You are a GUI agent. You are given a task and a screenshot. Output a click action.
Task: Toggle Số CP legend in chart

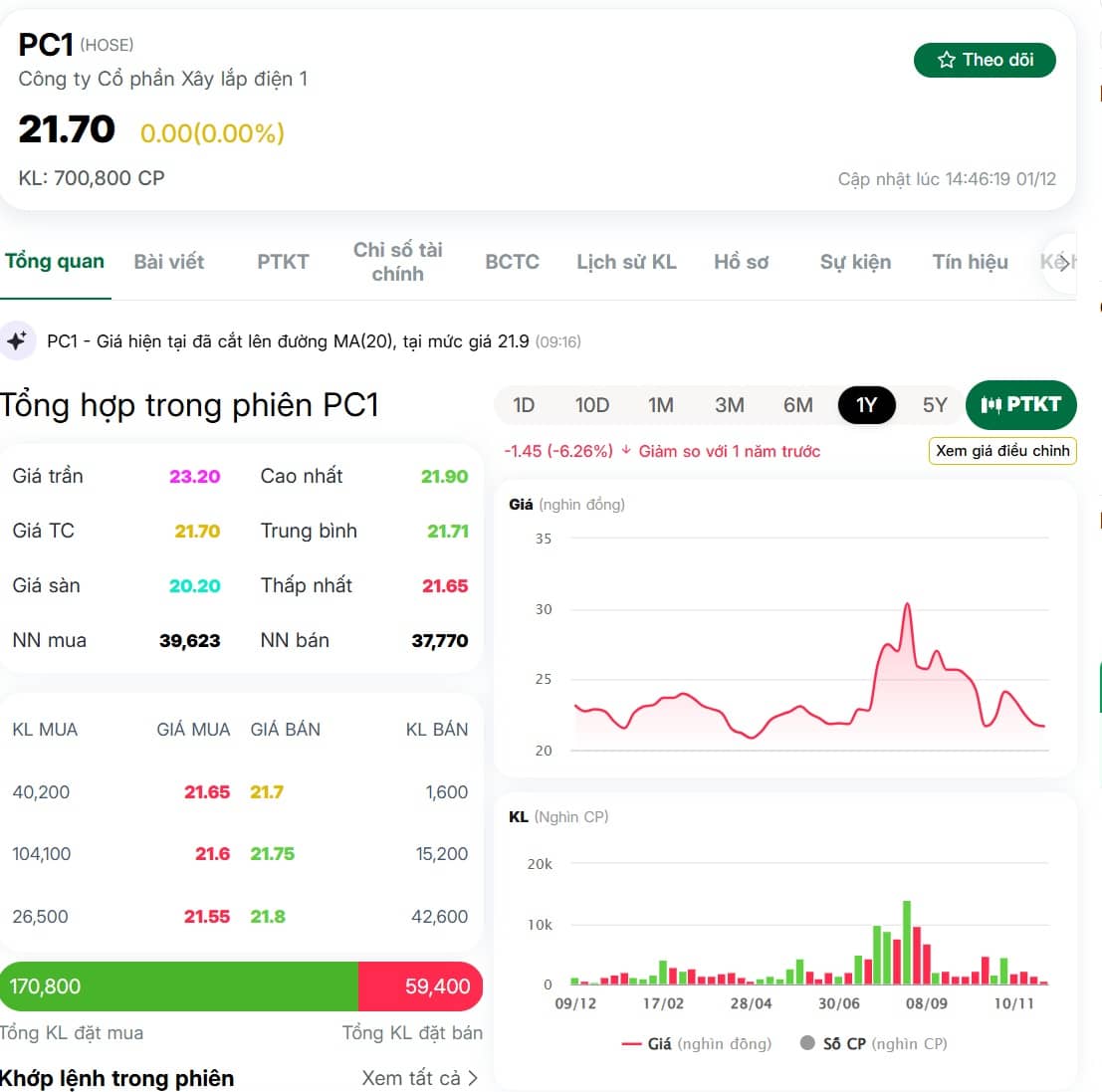(874, 1043)
